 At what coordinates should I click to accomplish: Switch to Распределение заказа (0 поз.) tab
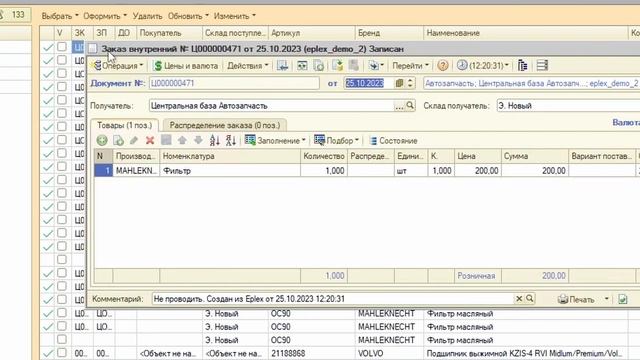point(224,125)
